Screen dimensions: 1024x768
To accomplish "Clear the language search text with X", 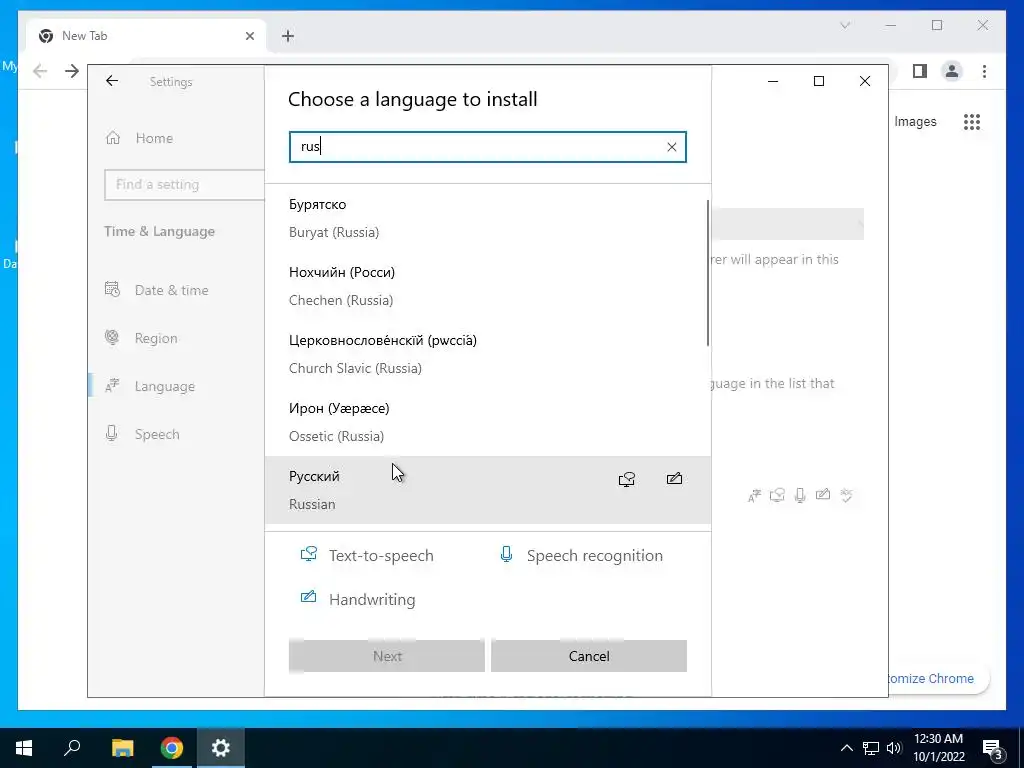I will [x=671, y=147].
